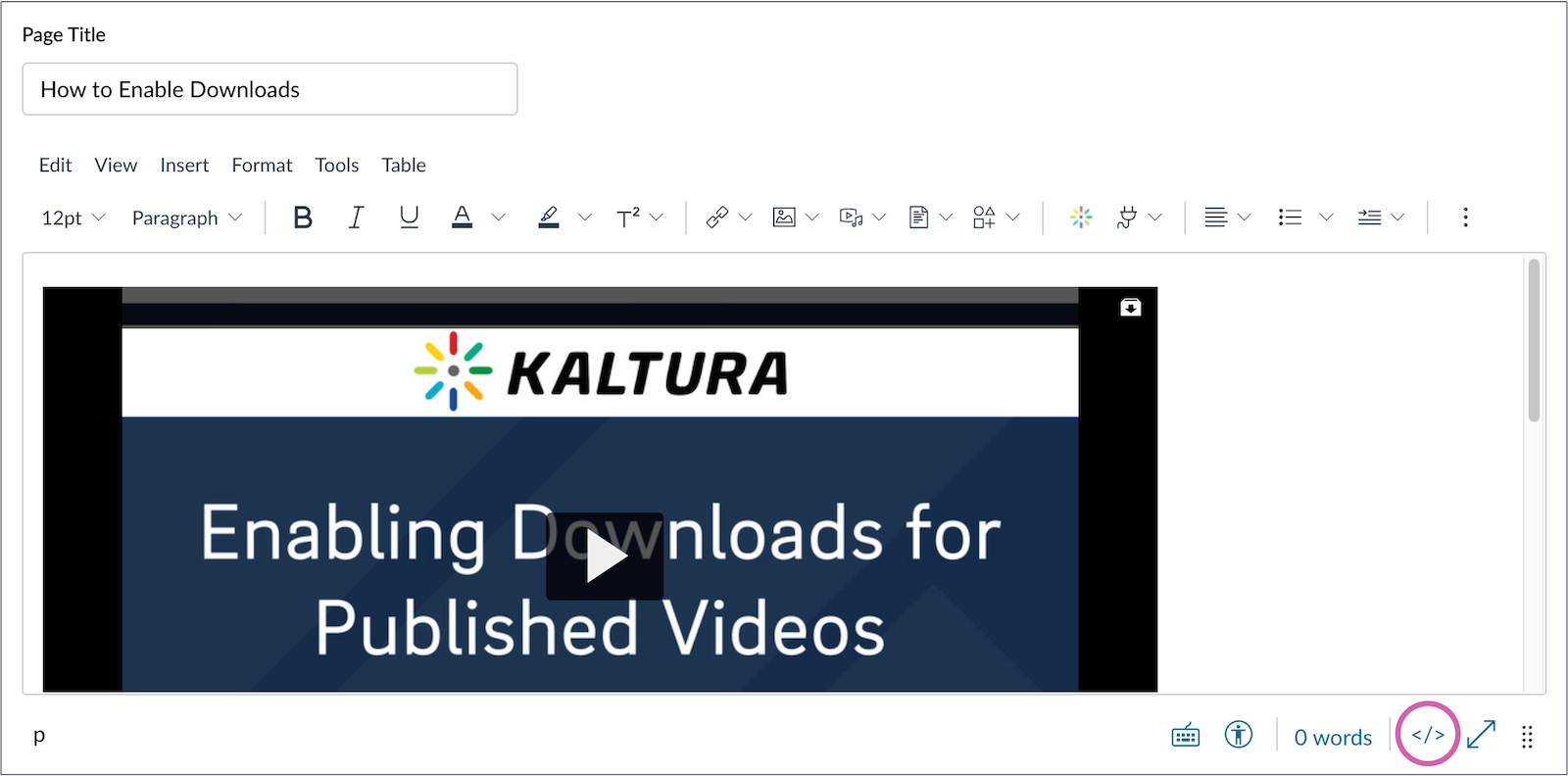Open the Table menu
This screenshot has height=776, width=1568.
404,166
